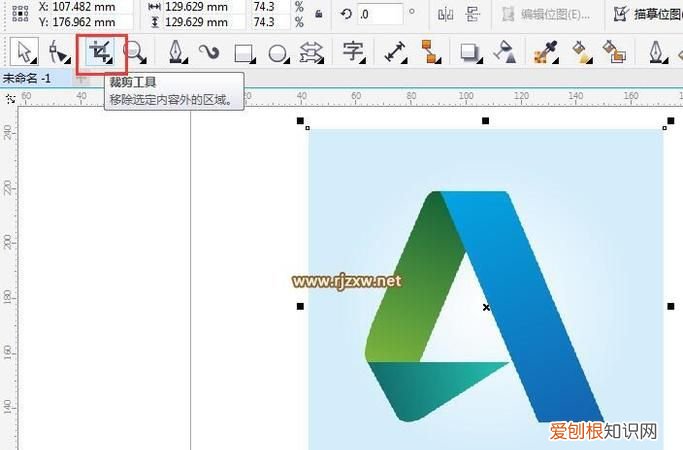683x450 pixels.
Task: Choose the Zoom magnifier tool
Action: click(133, 52)
